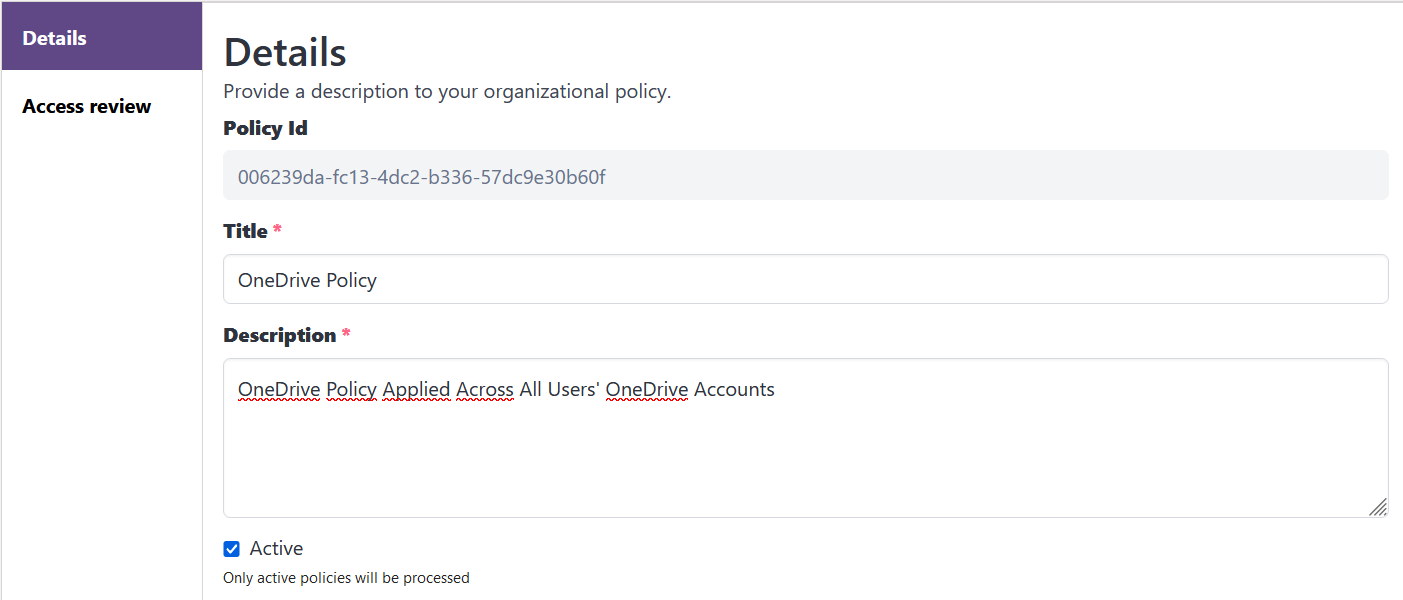Click the Policy Id label
The image size is (1403, 600).
[265, 128]
